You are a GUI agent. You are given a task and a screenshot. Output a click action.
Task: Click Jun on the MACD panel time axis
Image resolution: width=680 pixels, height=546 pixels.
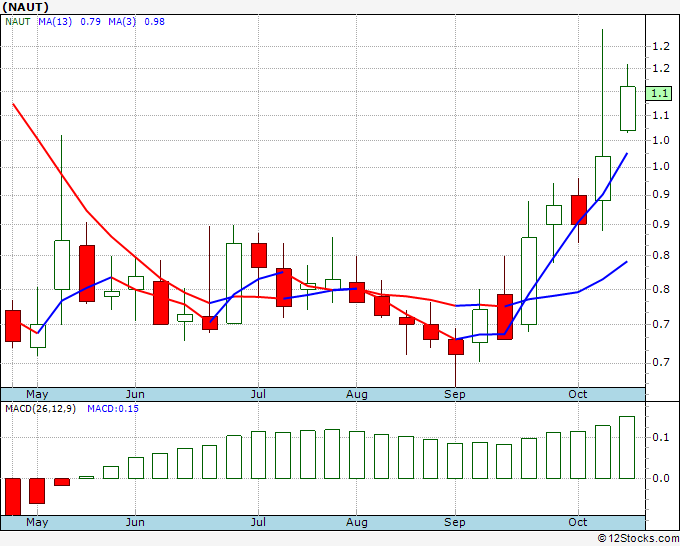point(135,522)
